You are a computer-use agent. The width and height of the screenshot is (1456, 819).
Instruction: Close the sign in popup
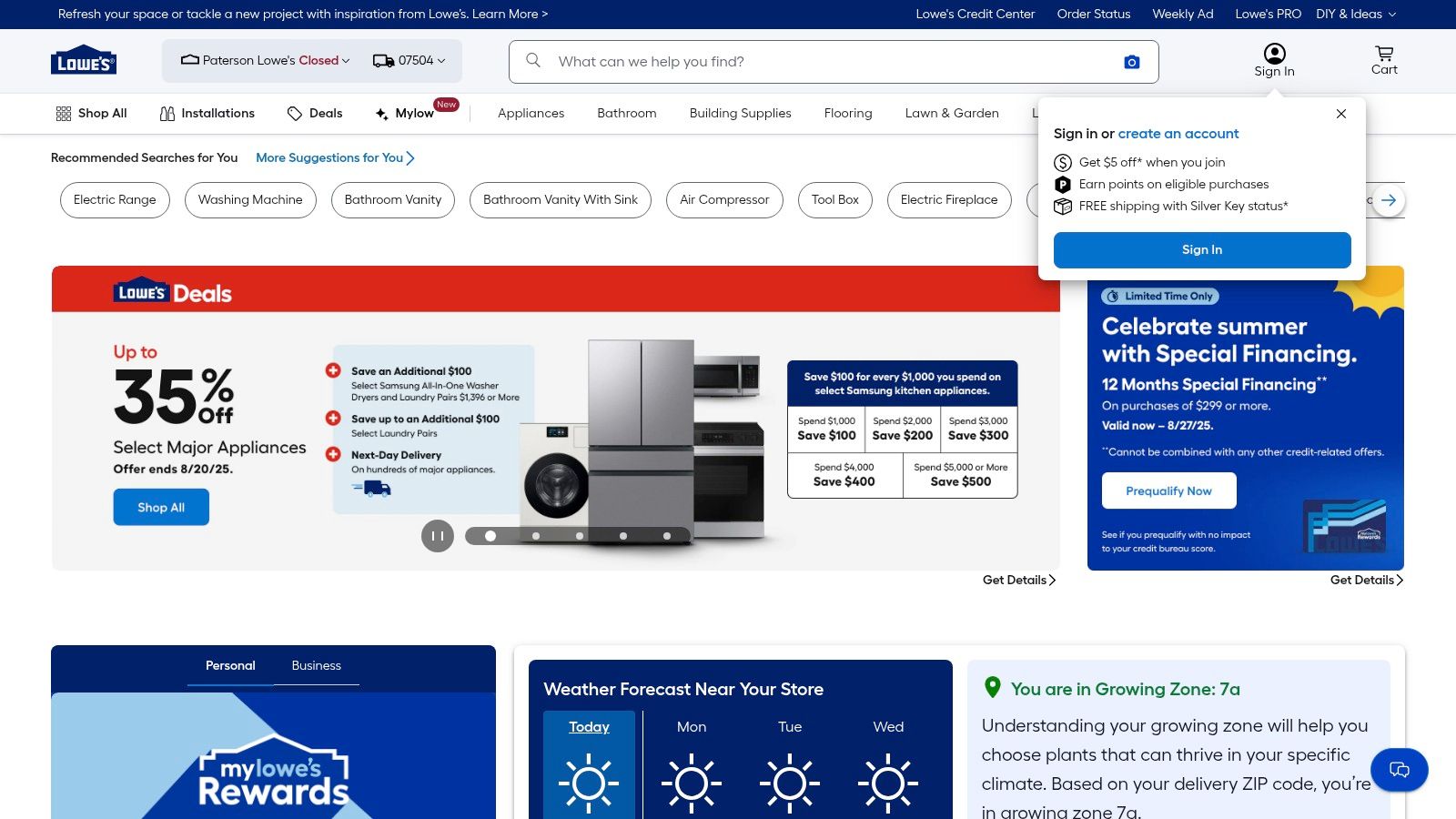pos(1340,114)
